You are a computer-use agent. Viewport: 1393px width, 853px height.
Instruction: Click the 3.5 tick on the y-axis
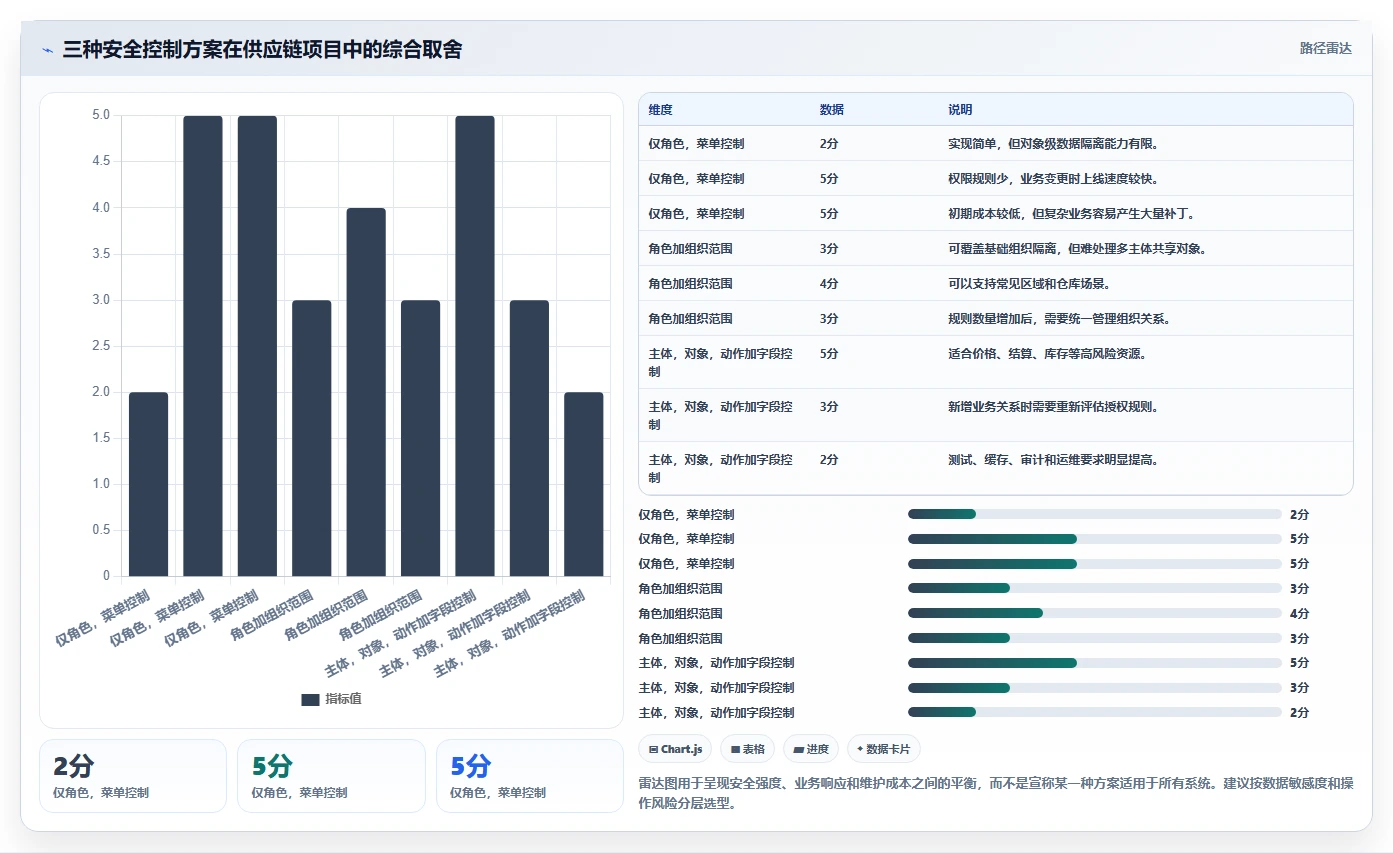(101, 254)
